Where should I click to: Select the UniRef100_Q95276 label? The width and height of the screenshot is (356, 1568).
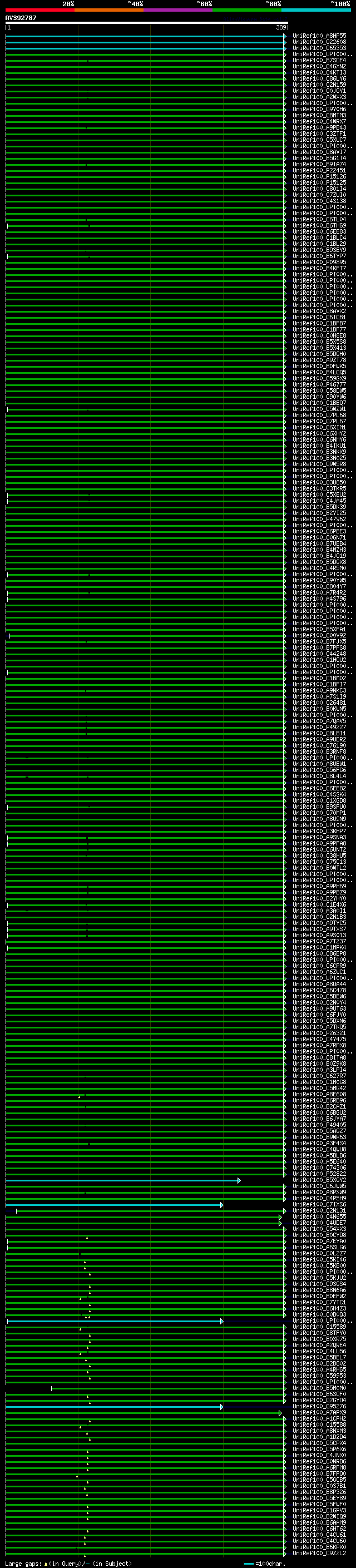[x=319, y=1406]
